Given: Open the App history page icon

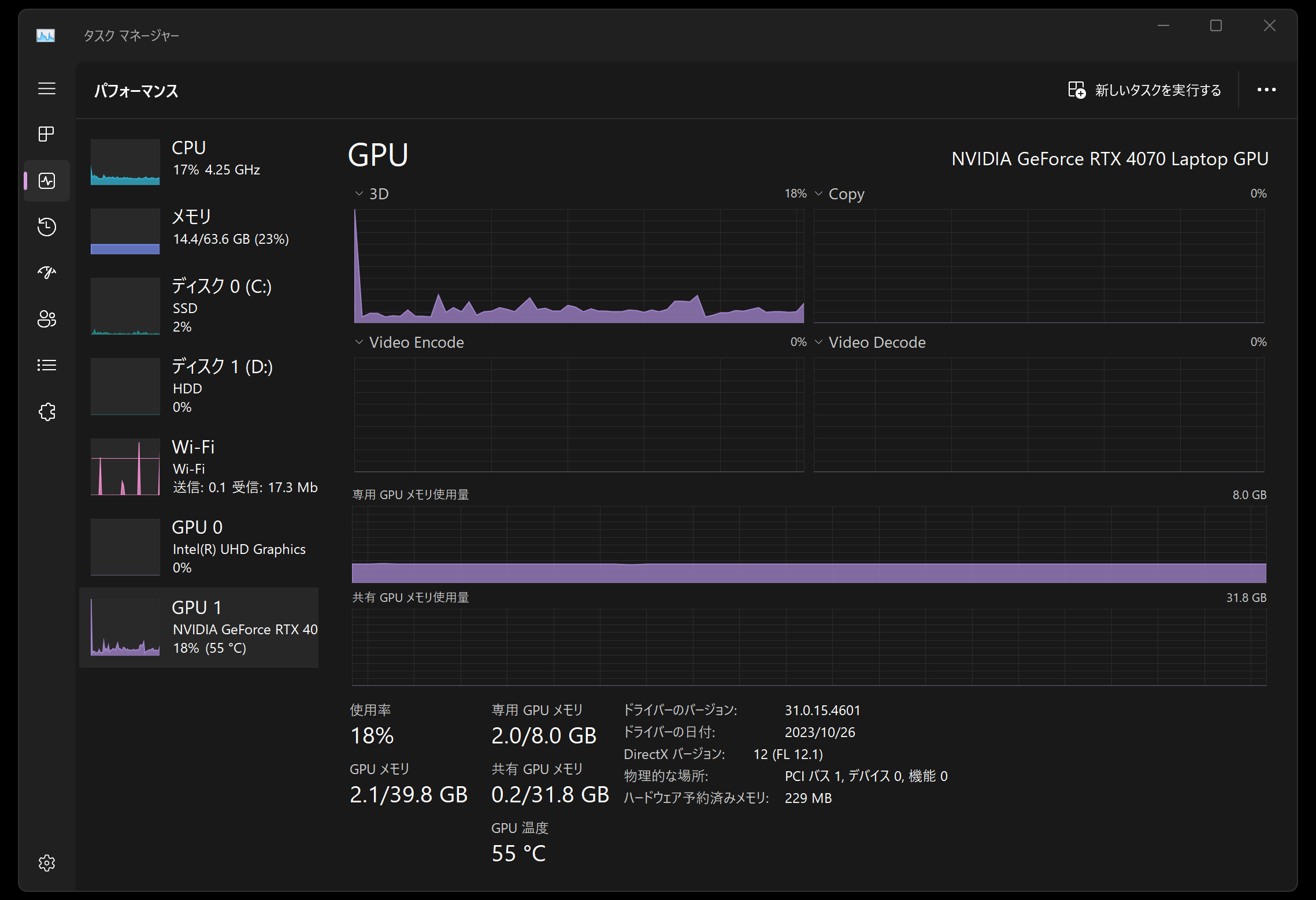Looking at the screenshot, I should coord(47,226).
